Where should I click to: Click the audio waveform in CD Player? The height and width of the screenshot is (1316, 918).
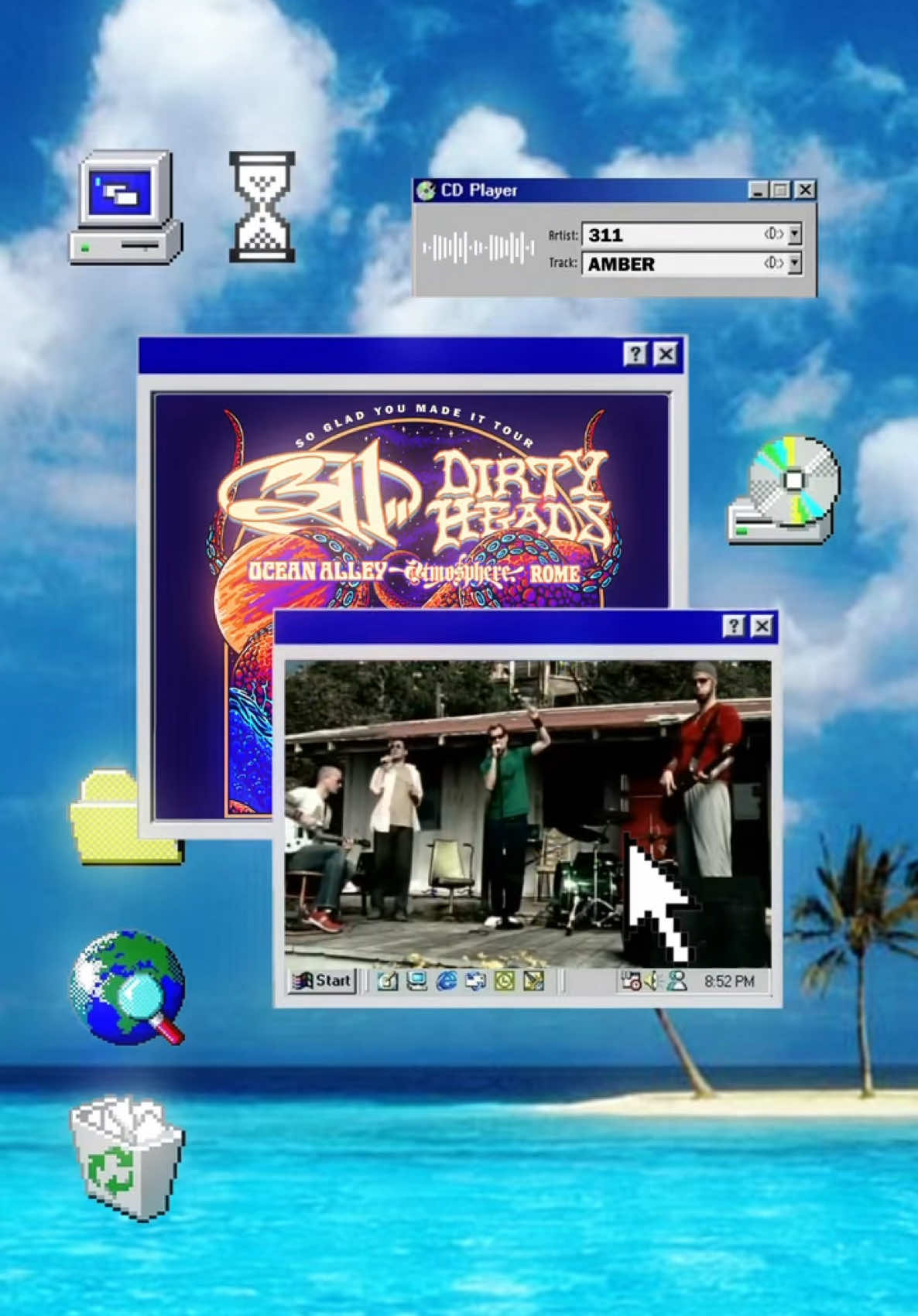pos(478,248)
